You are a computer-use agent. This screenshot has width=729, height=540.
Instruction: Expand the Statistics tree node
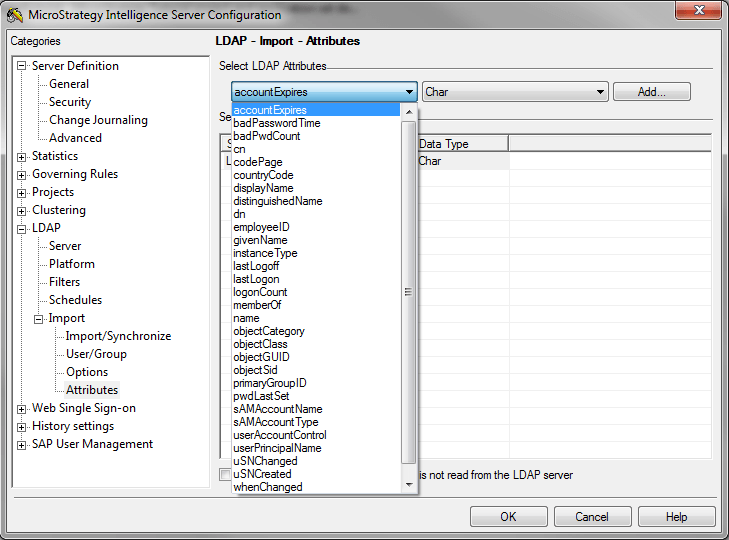pos(21,157)
